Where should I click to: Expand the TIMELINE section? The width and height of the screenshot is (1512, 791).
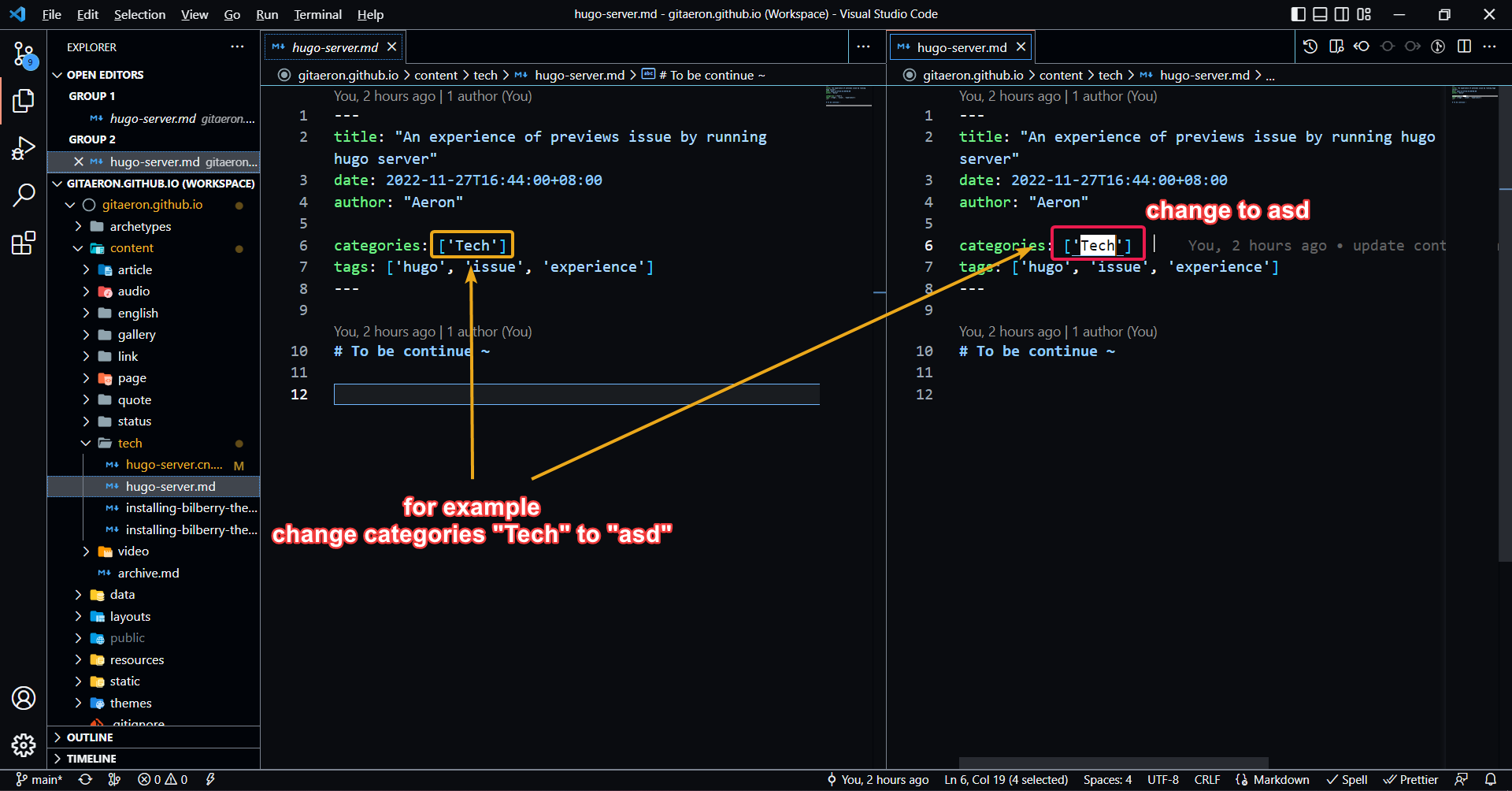154,759
